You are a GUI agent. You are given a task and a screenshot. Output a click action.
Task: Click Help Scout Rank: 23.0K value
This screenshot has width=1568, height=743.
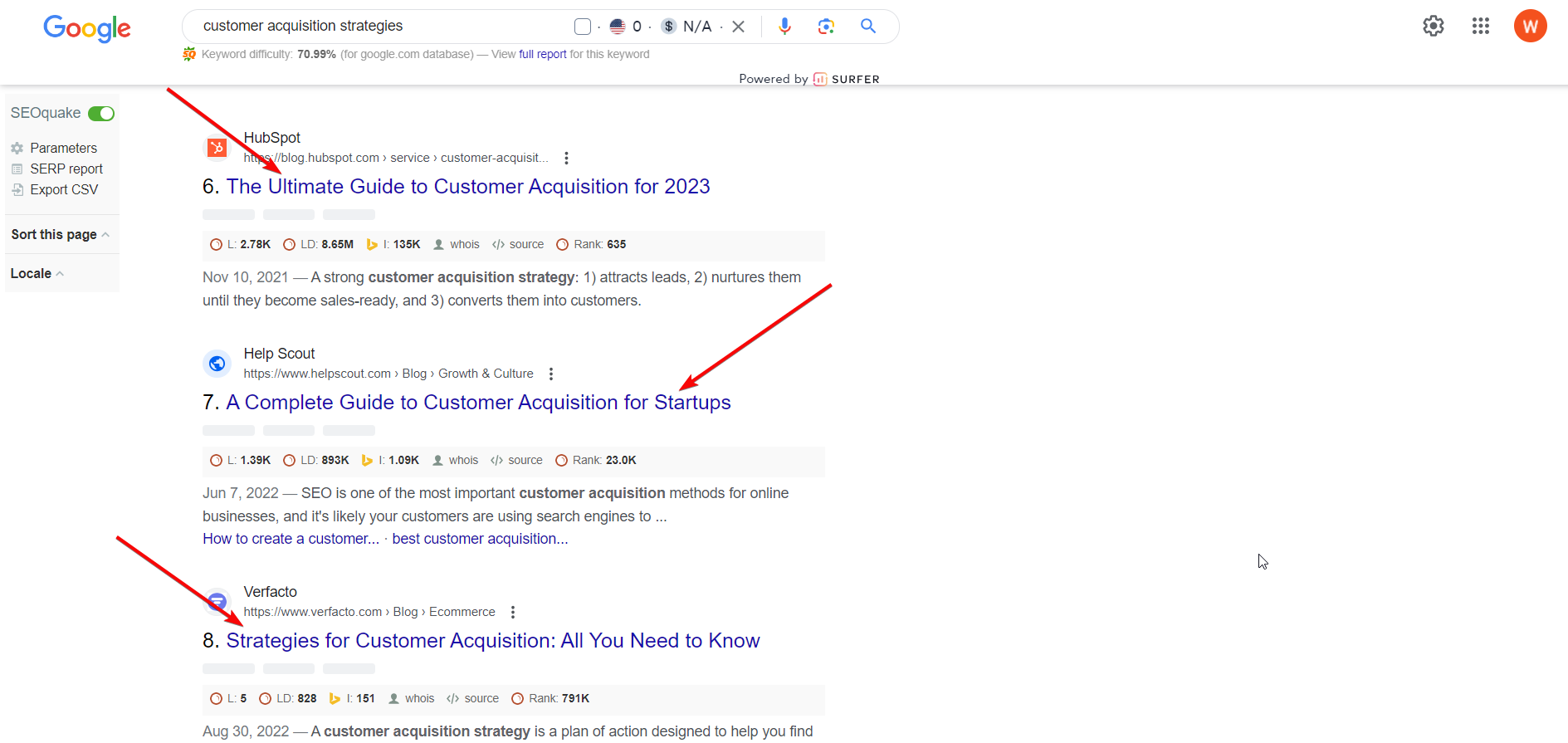point(596,460)
